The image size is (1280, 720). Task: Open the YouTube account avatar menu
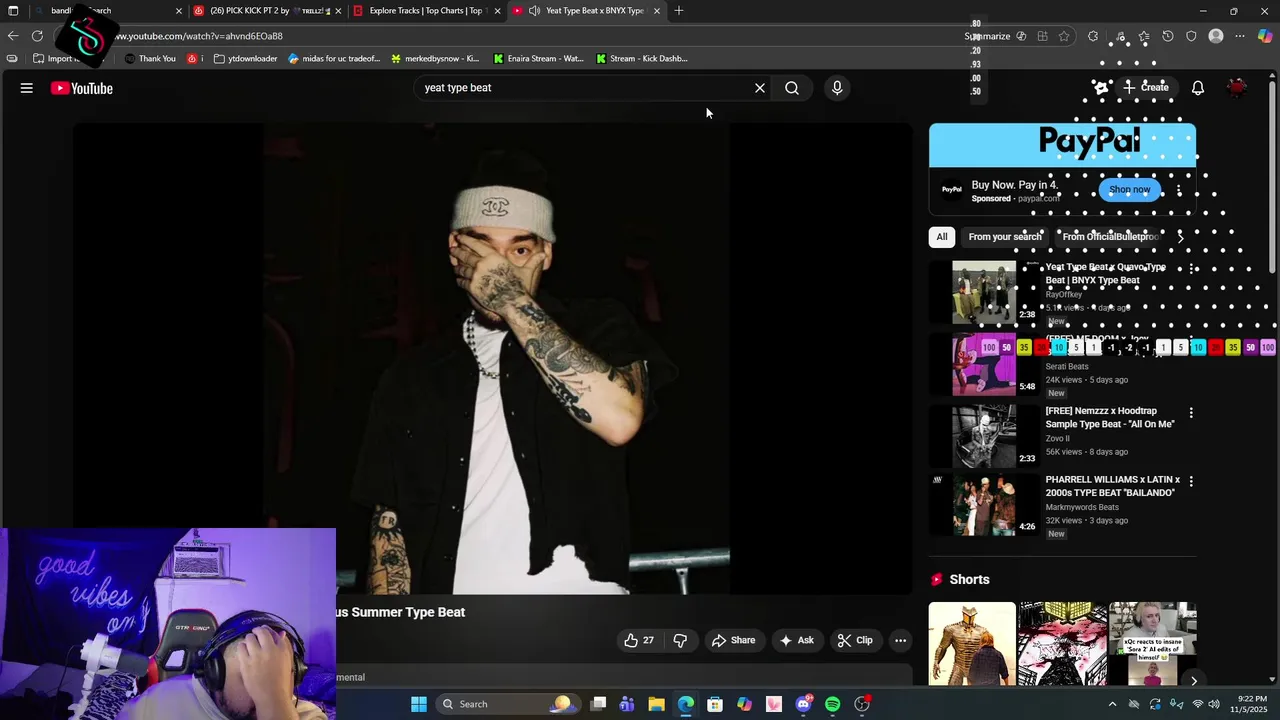pos(1238,88)
